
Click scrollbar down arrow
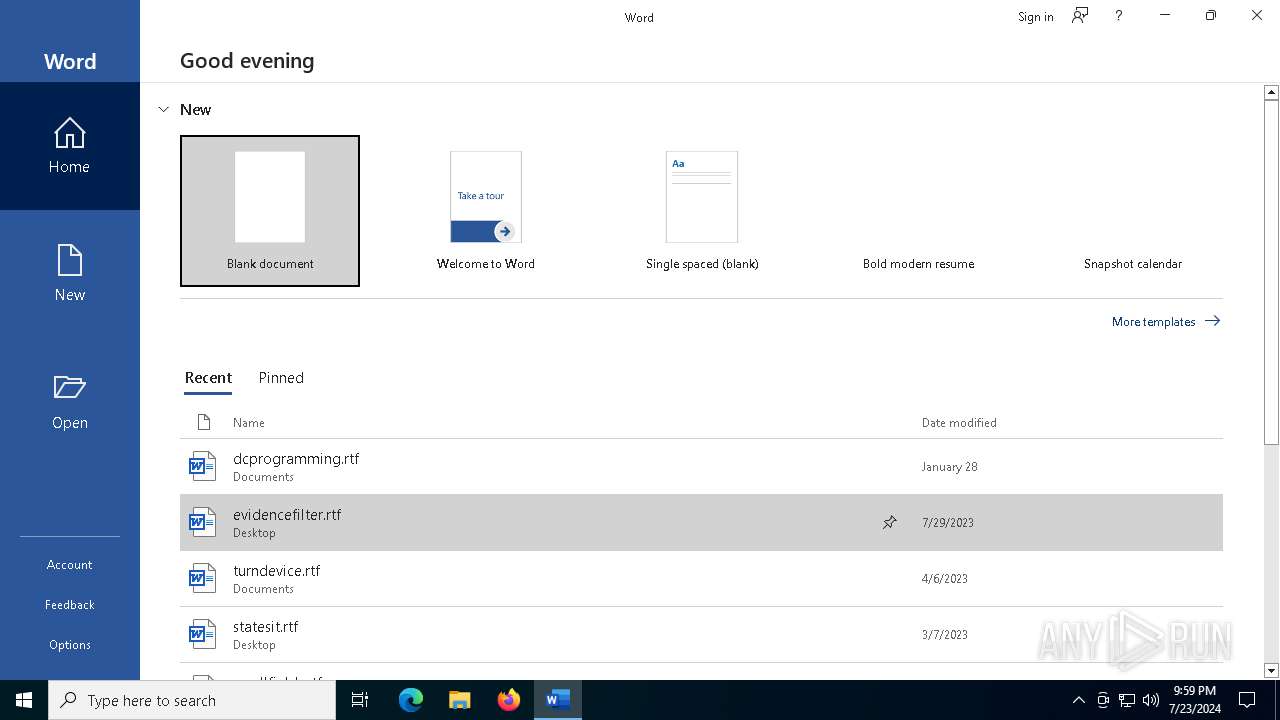pos(1271,671)
